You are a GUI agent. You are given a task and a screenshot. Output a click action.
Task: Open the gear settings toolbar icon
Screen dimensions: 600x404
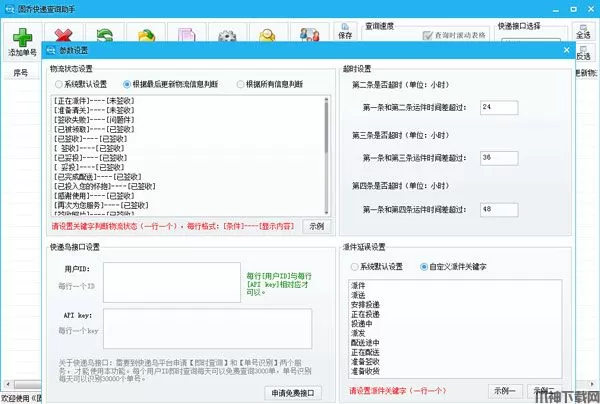tap(229, 36)
